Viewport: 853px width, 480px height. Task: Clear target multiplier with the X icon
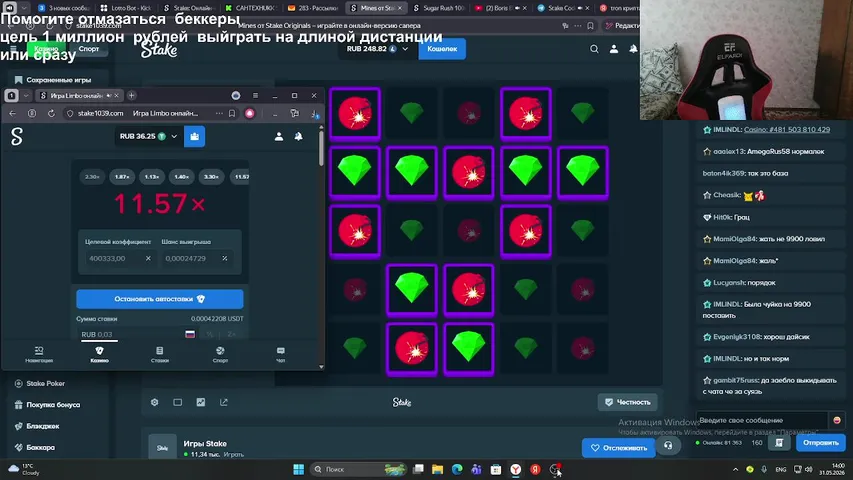pos(148,259)
